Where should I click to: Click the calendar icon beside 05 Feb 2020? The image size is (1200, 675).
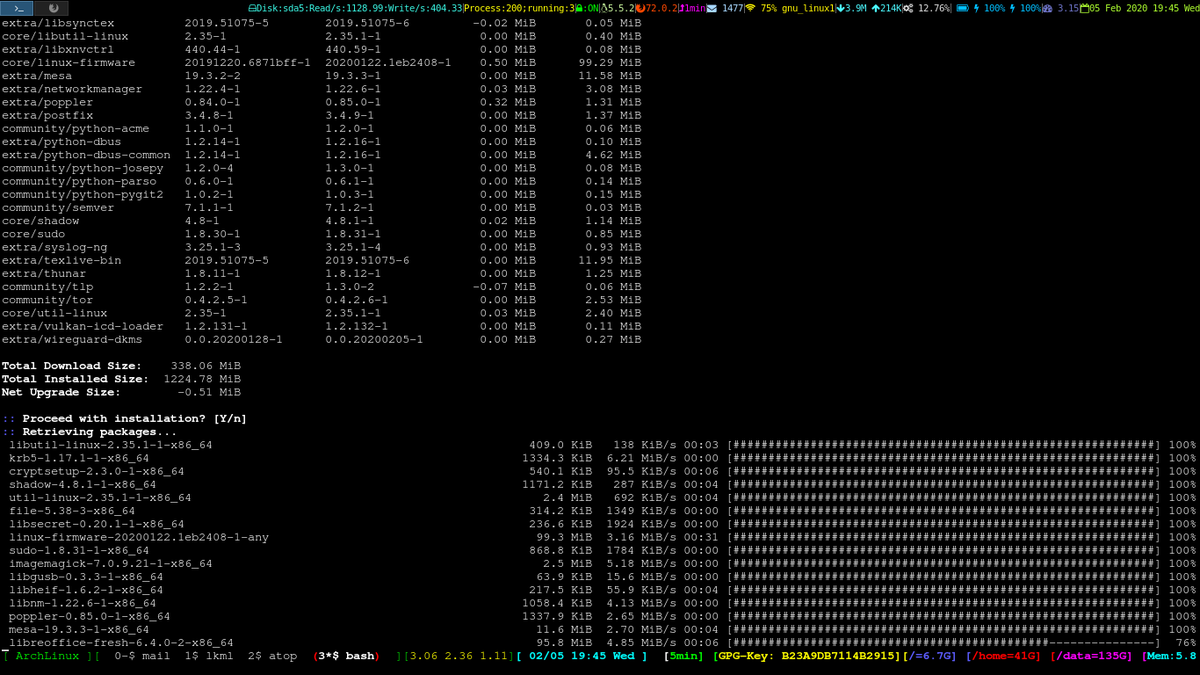1085,8
